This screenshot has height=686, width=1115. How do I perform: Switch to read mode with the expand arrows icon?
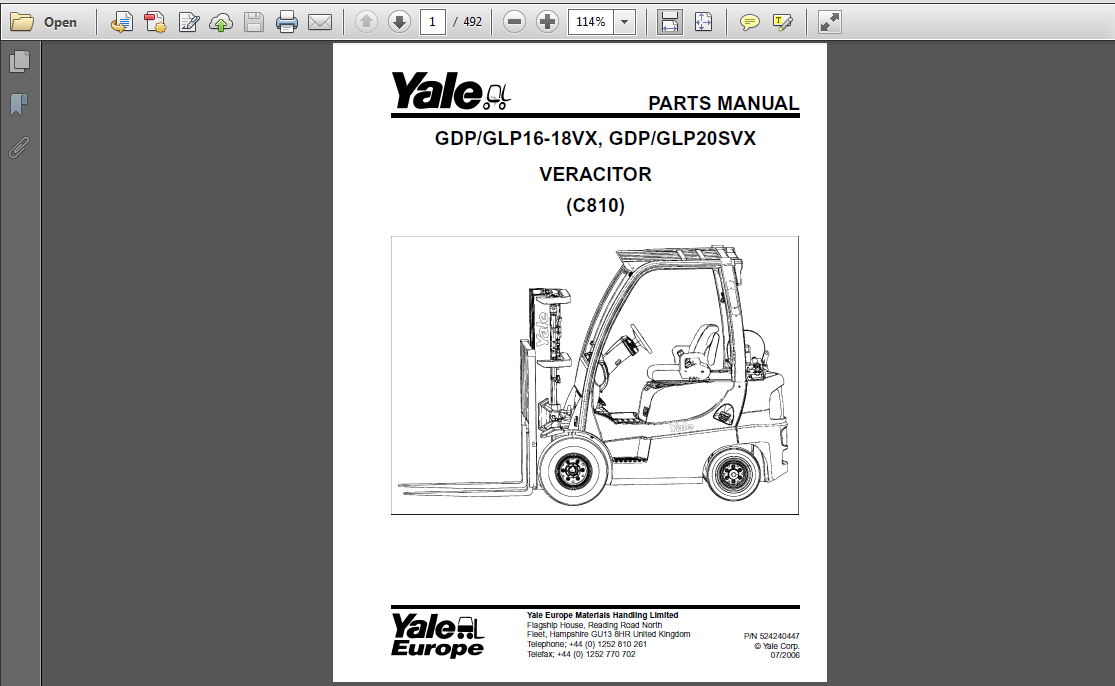pyautogui.click(x=830, y=22)
